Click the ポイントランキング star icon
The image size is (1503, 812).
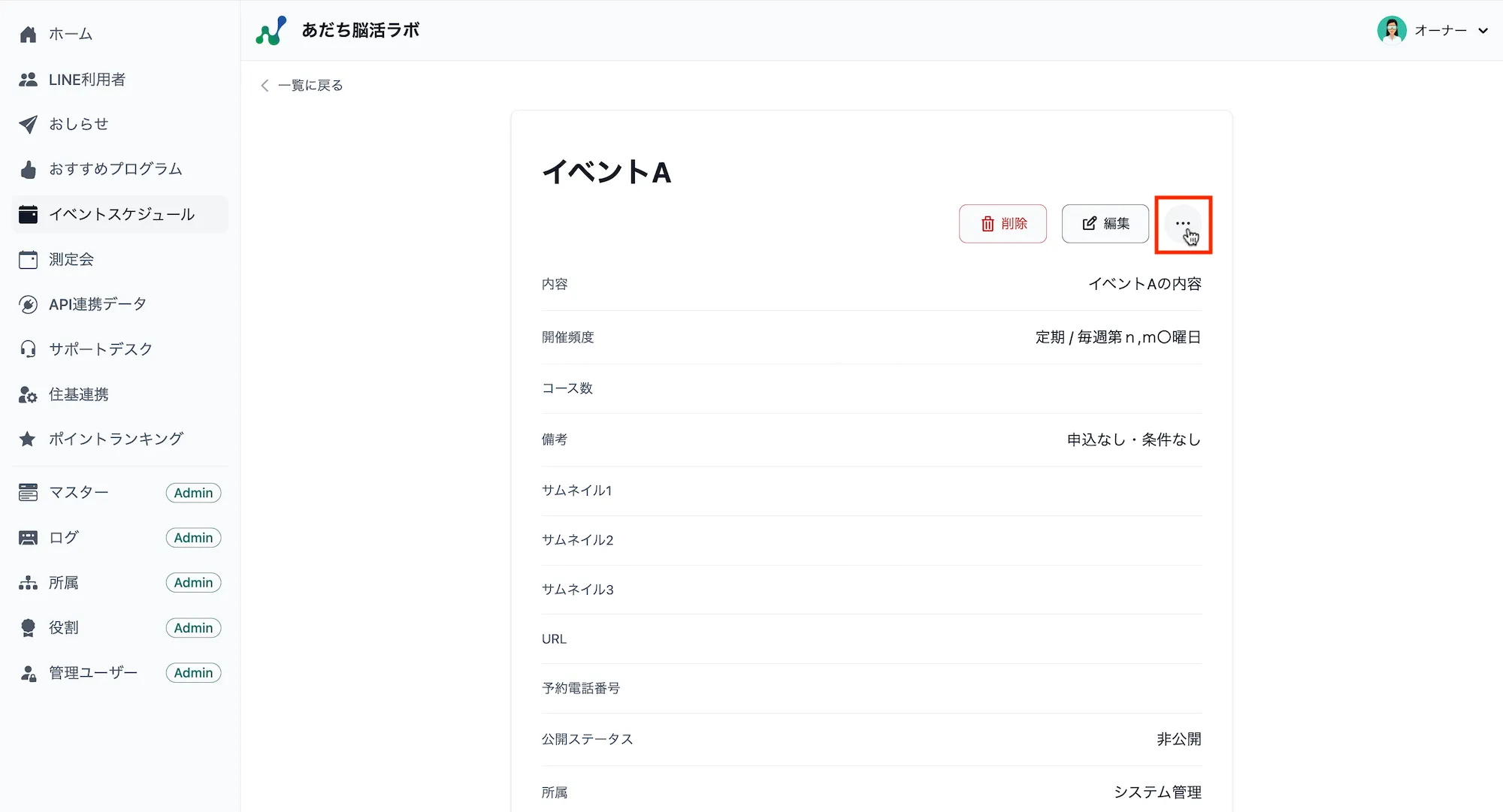tap(28, 439)
